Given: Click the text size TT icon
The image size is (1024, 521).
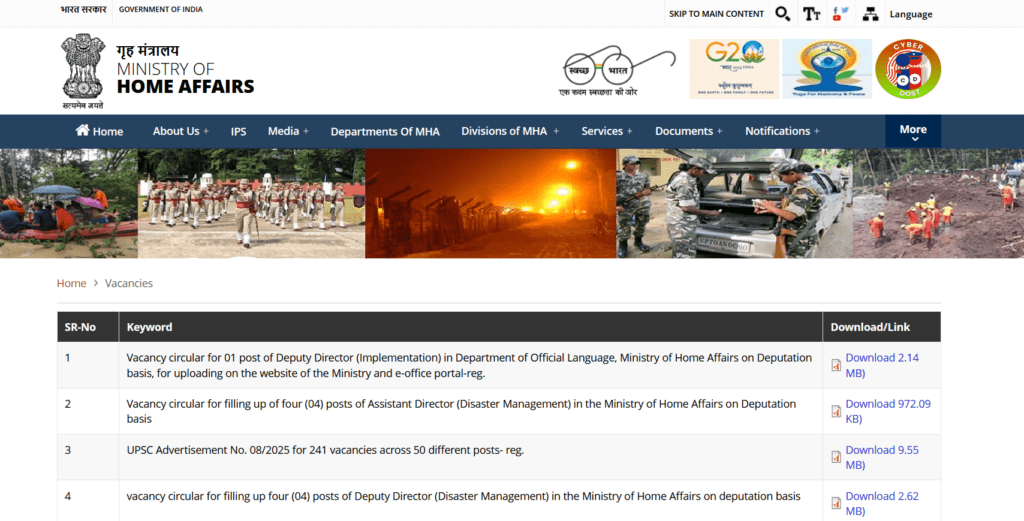Looking at the screenshot, I should [812, 14].
